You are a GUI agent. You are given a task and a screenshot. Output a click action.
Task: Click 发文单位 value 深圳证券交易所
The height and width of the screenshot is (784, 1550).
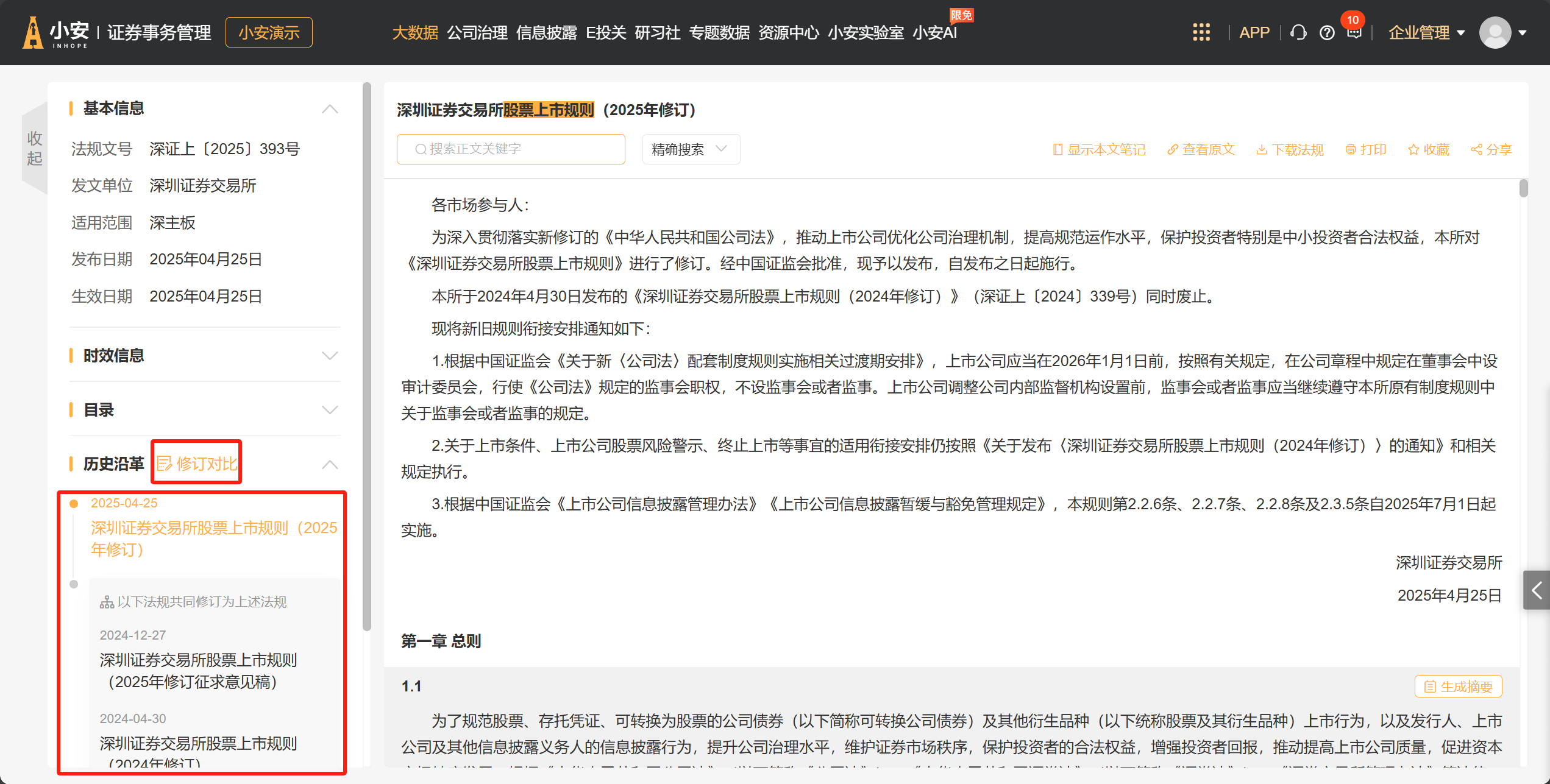203,186
